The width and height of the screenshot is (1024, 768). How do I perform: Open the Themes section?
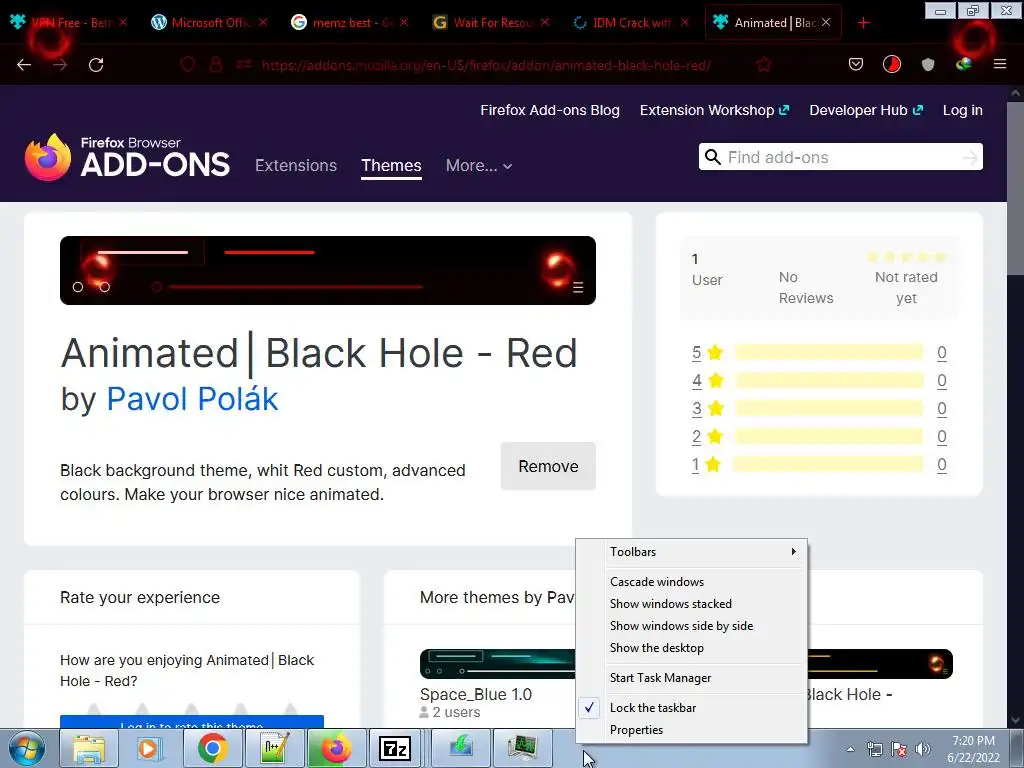[391, 166]
